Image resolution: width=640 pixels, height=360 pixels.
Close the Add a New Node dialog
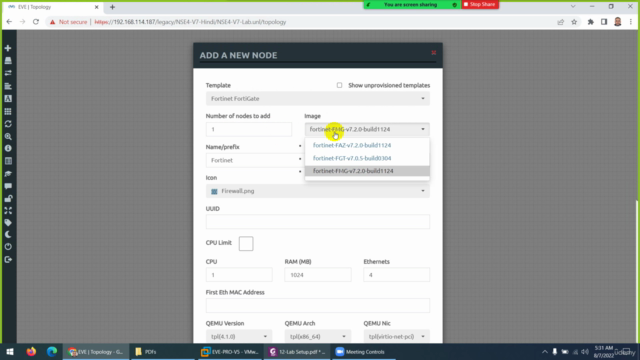(x=433, y=53)
